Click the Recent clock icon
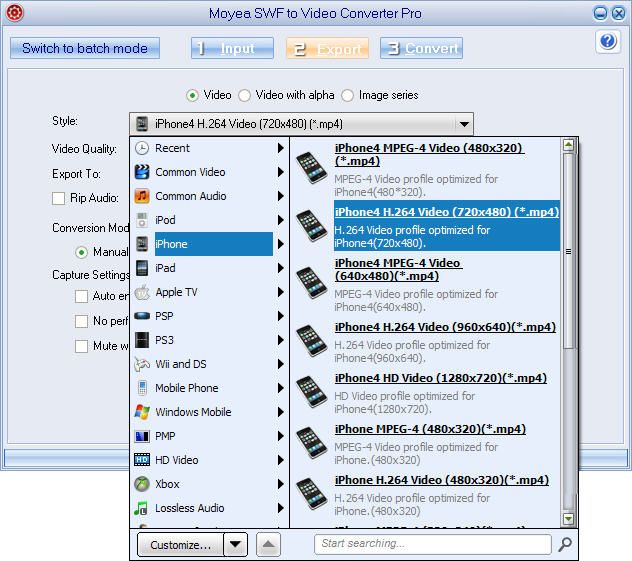Image resolution: width=632 pixels, height=561 pixels. pyautogui.click(x=142, y=148)
